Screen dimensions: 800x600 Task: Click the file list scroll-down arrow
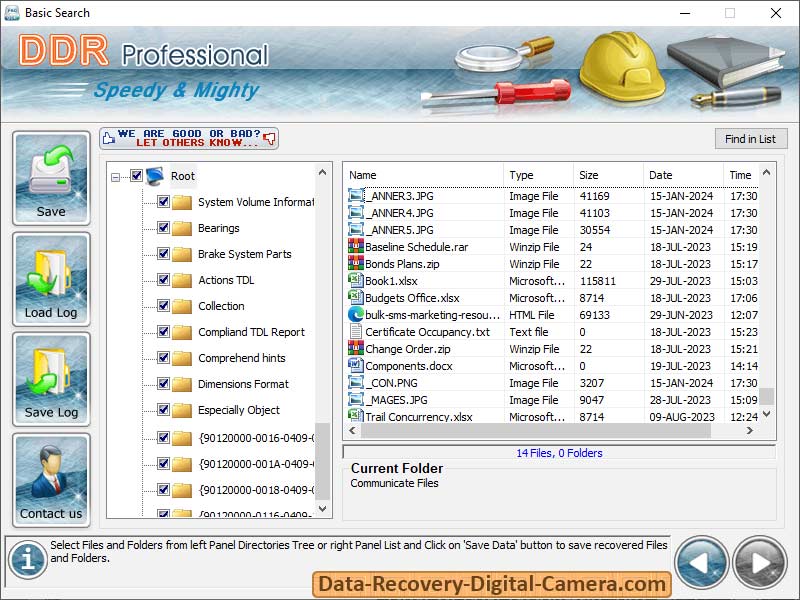[x=766, y=414]
